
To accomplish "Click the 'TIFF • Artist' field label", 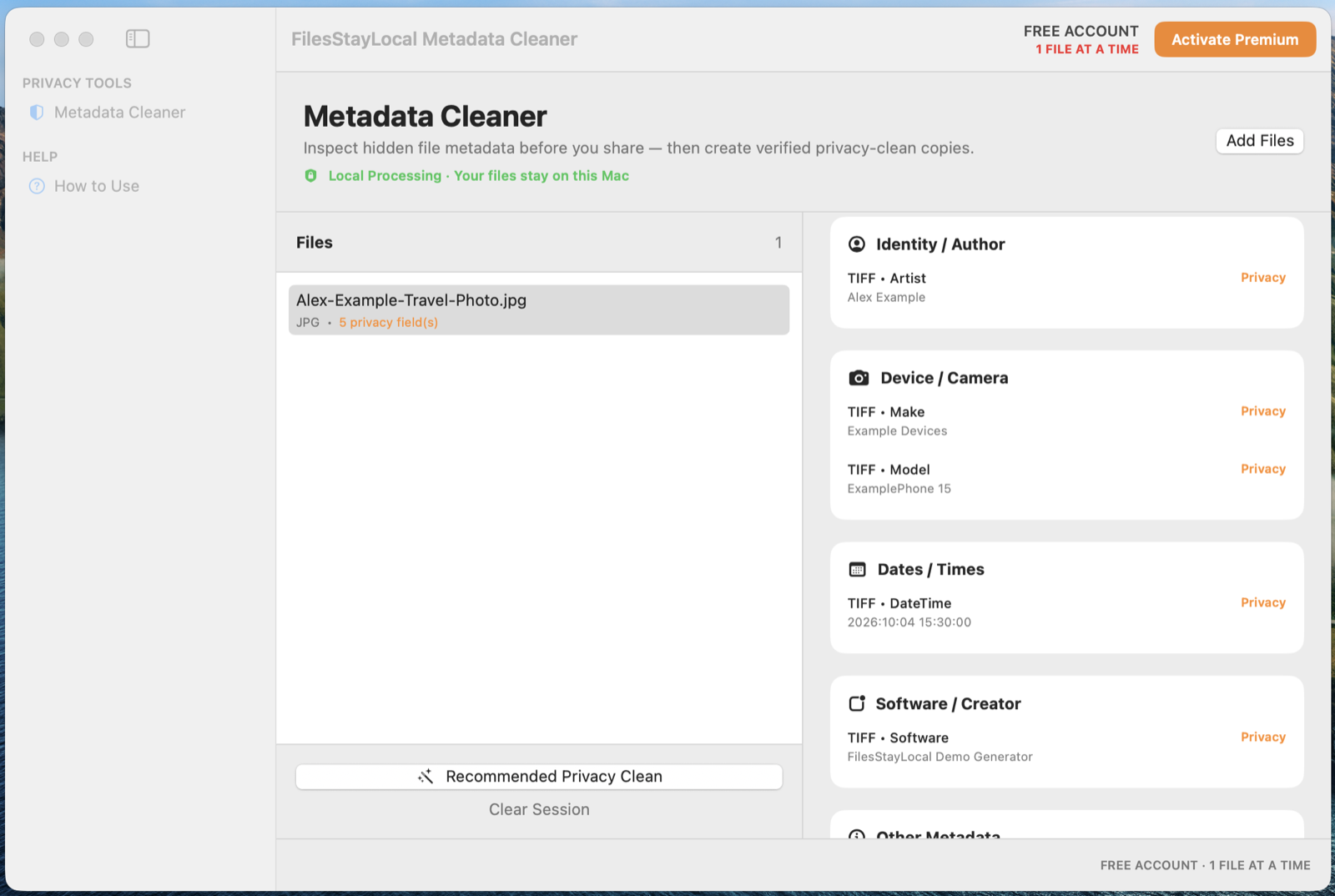I will click(886, 278).
